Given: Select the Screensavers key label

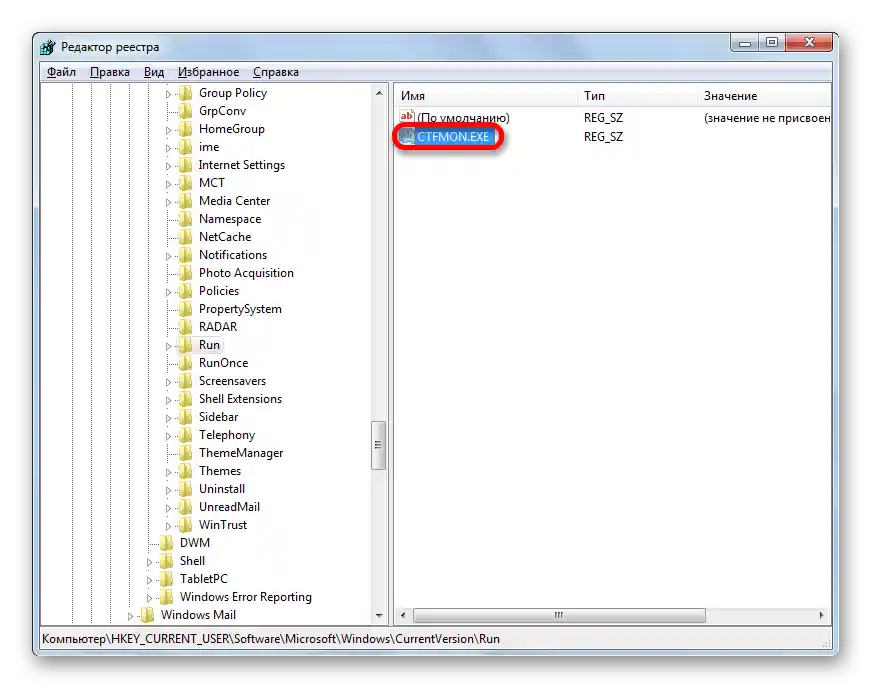Looking at the screenshot, I should (232, 381).
